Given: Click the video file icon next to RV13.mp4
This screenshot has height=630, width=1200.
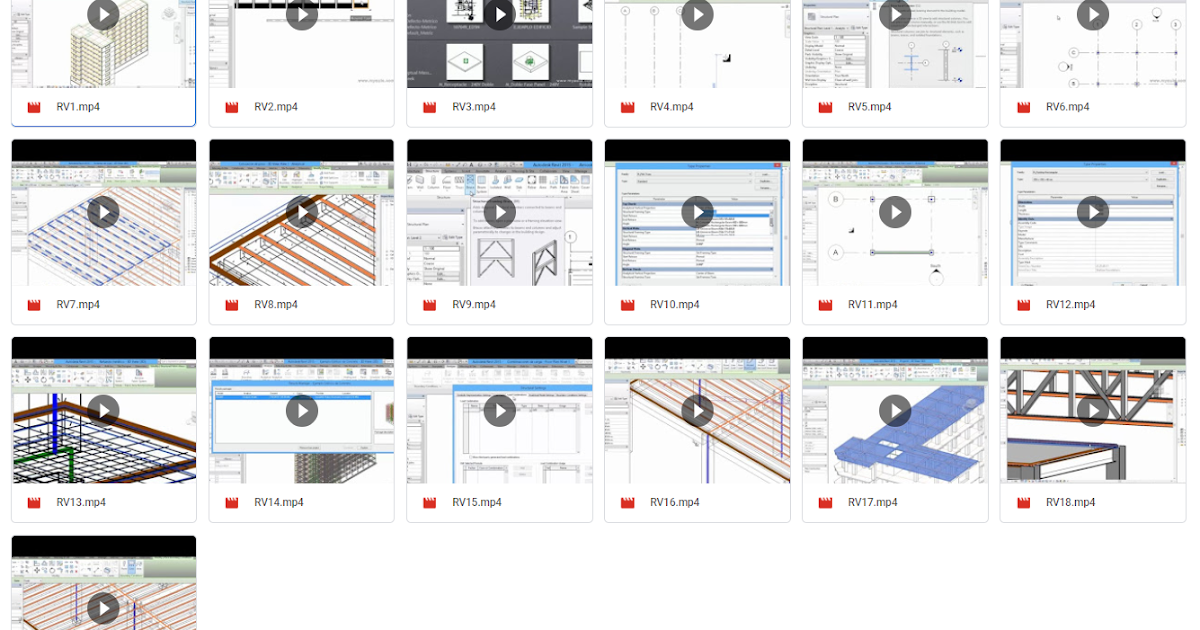Looking at the screenshot, I should tap(32, 502).
